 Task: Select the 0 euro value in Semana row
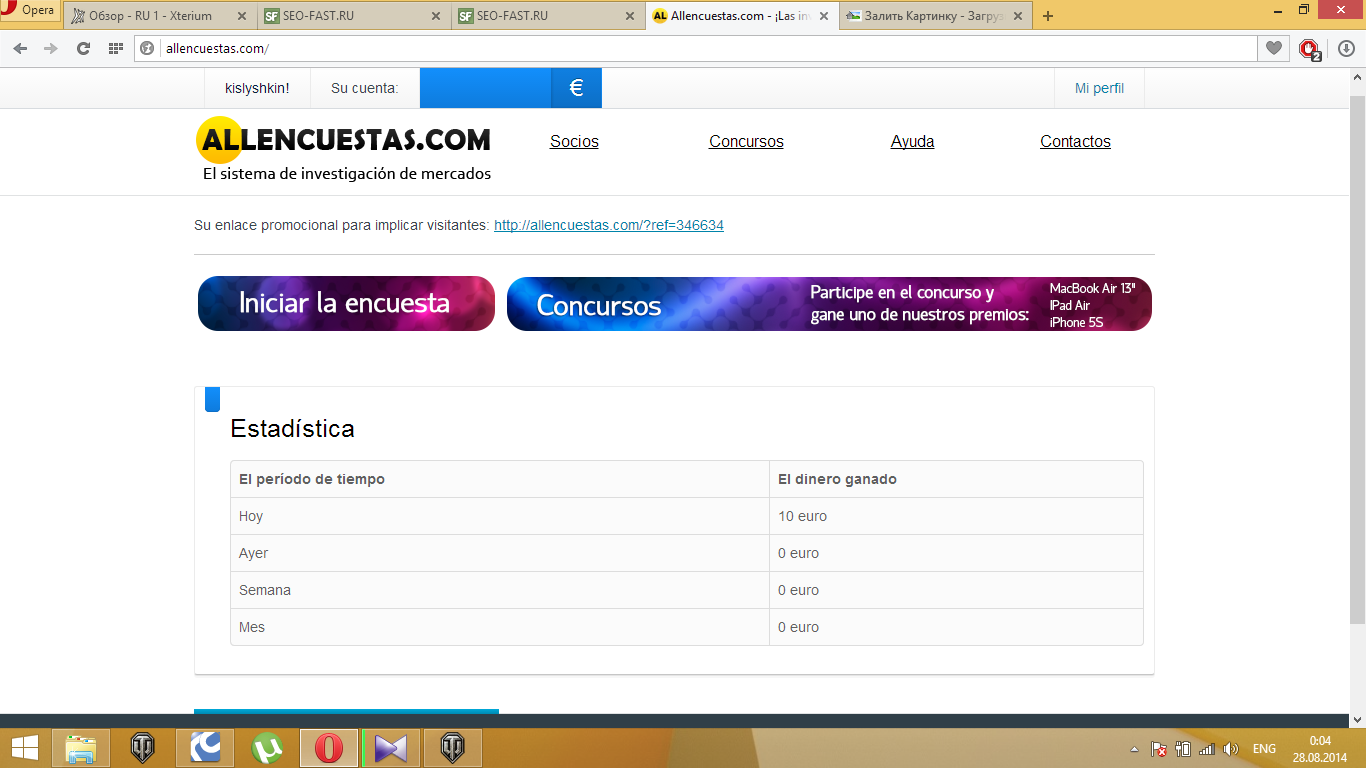point(798,590)
